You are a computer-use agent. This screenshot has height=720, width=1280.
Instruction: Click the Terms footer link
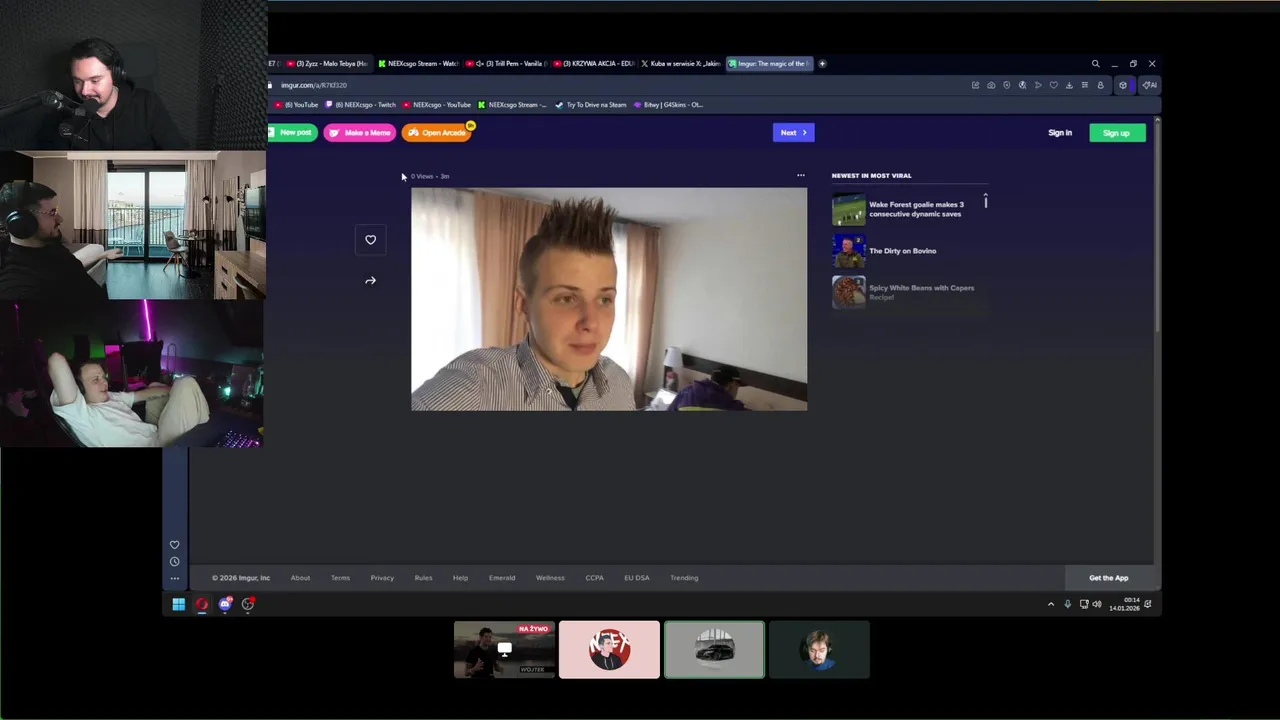click(340, 578)
